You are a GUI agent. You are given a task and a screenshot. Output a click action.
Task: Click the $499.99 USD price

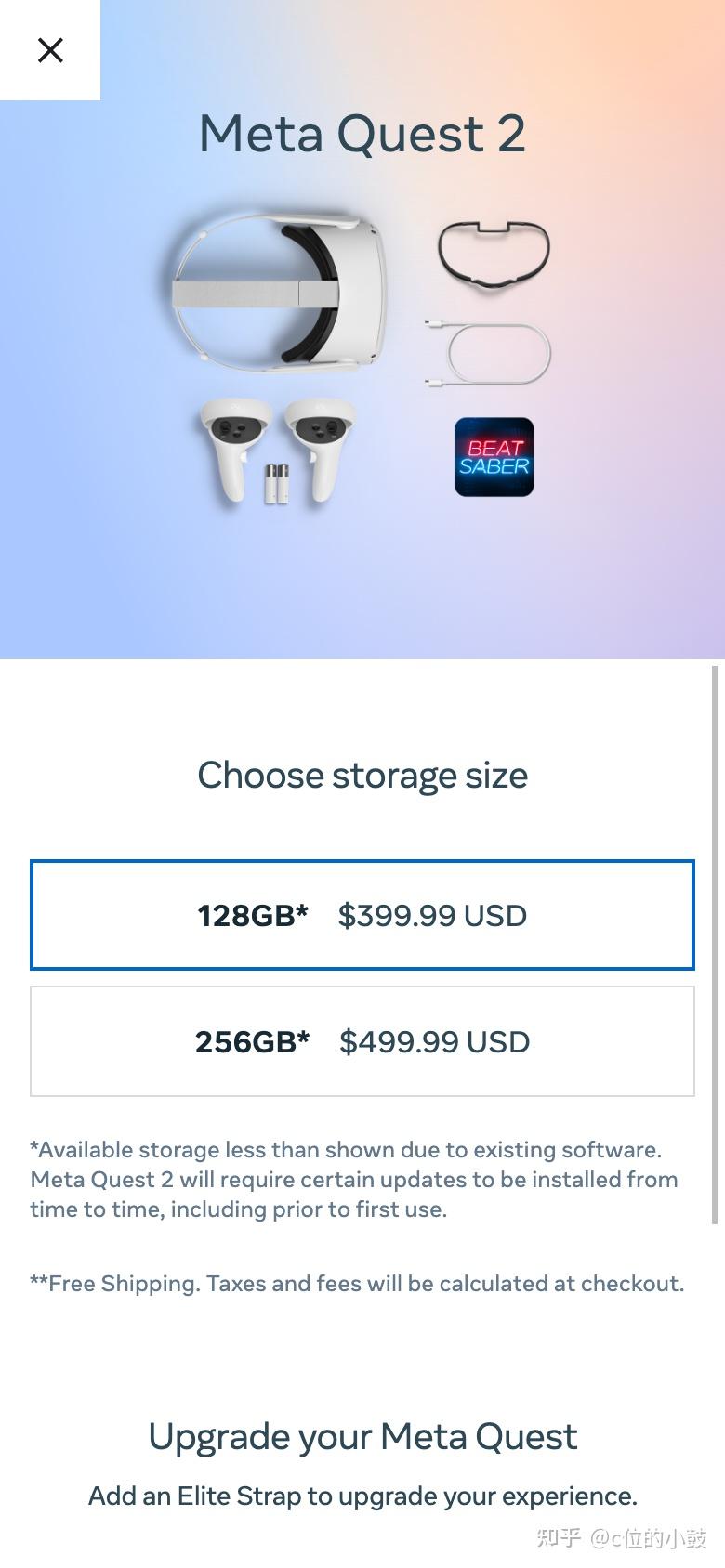coord(434,1042)
